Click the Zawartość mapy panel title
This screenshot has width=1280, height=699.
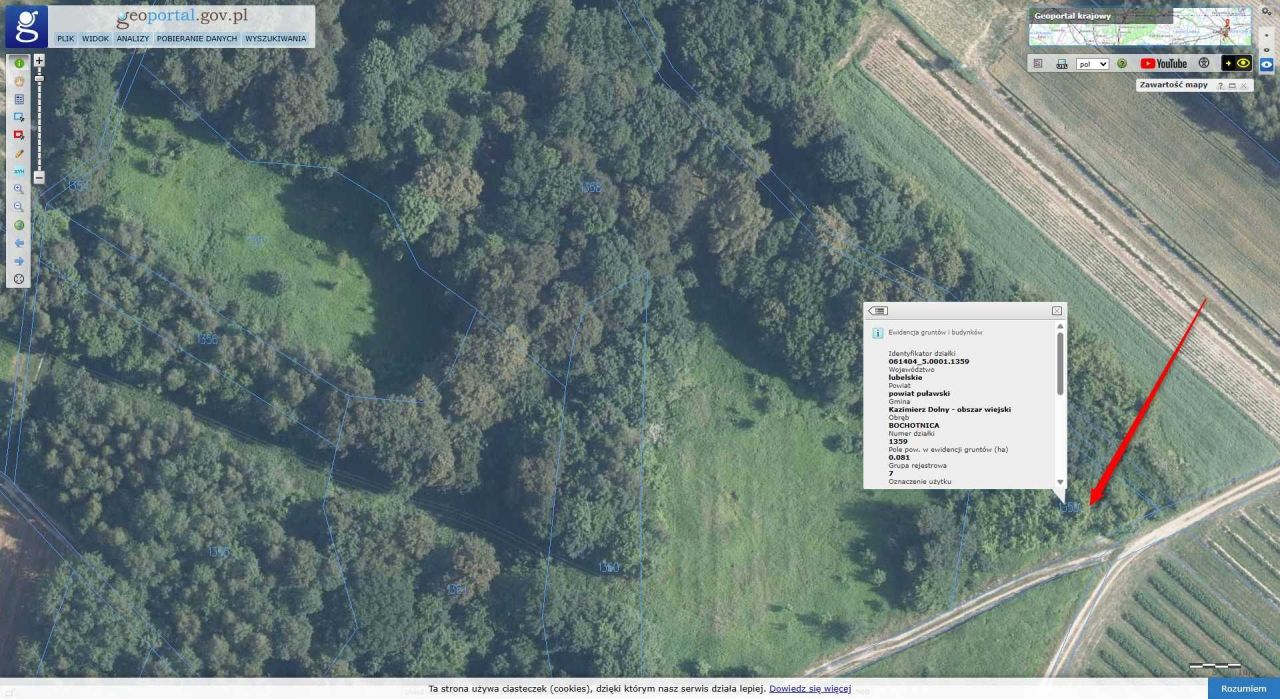[1173, 85]
